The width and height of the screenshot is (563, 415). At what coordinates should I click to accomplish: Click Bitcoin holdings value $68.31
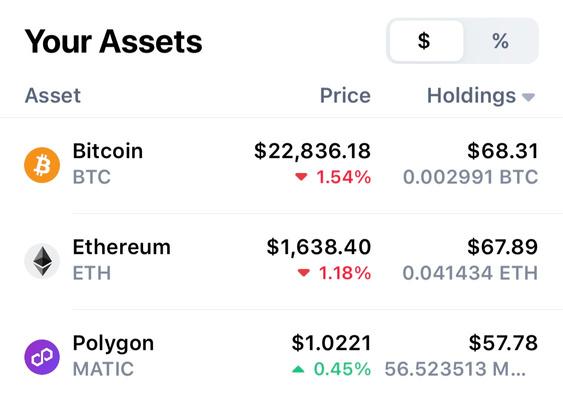coord(503,151)
